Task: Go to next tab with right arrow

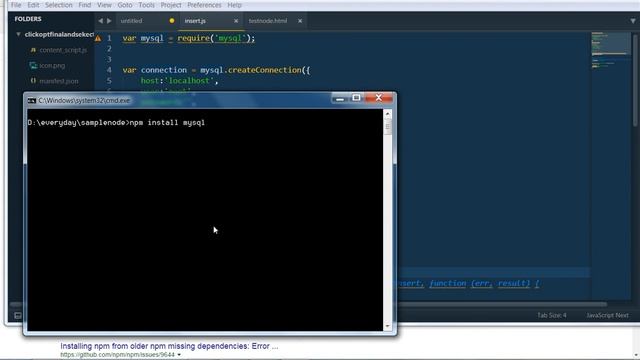Action: click(109, 21)
